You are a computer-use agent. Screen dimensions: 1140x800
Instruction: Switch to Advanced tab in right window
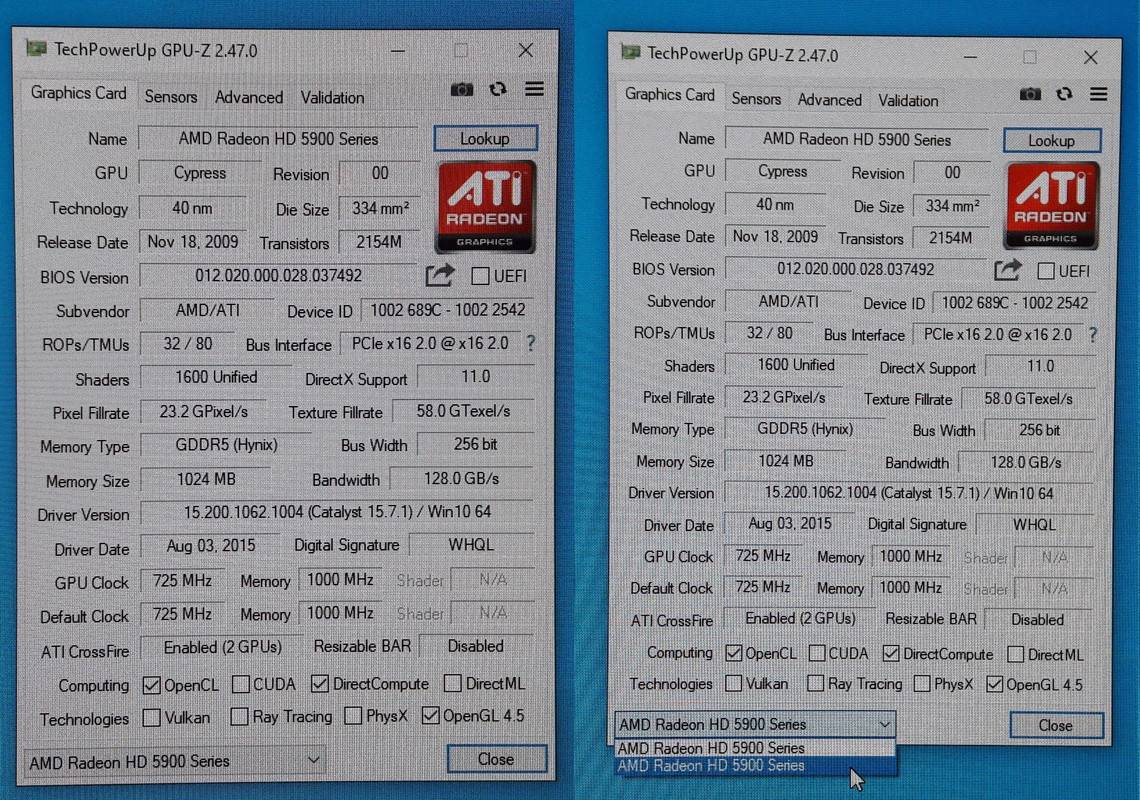830,100
